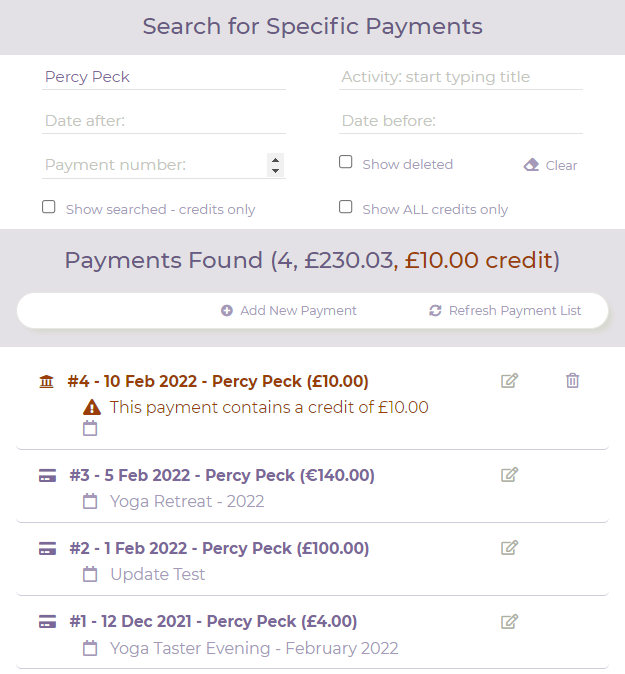Edit payment #3 of €140.00
Image resolution: width=625 pixels, height=674 pixels.
pos(510,475)
